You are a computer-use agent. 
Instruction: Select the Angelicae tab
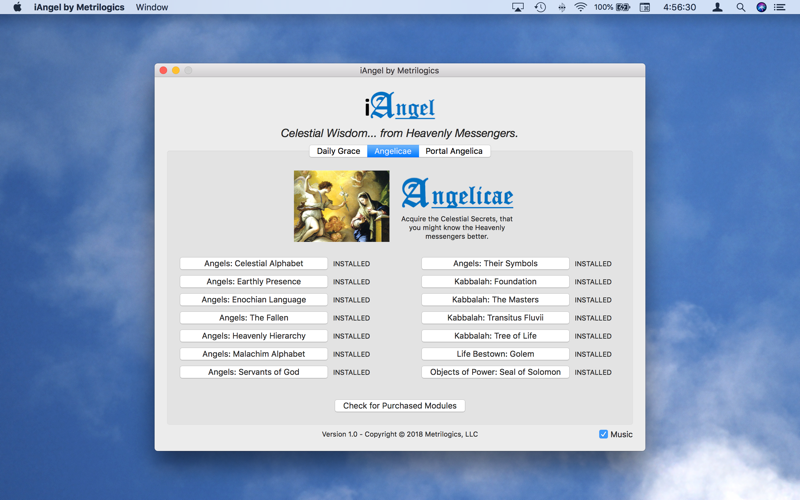[393, 151]
